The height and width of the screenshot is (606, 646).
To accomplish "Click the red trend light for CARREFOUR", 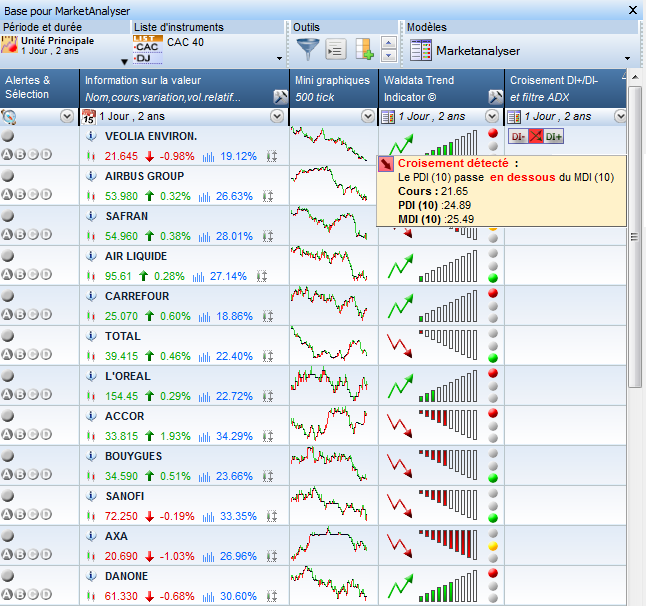I will 493,293.
